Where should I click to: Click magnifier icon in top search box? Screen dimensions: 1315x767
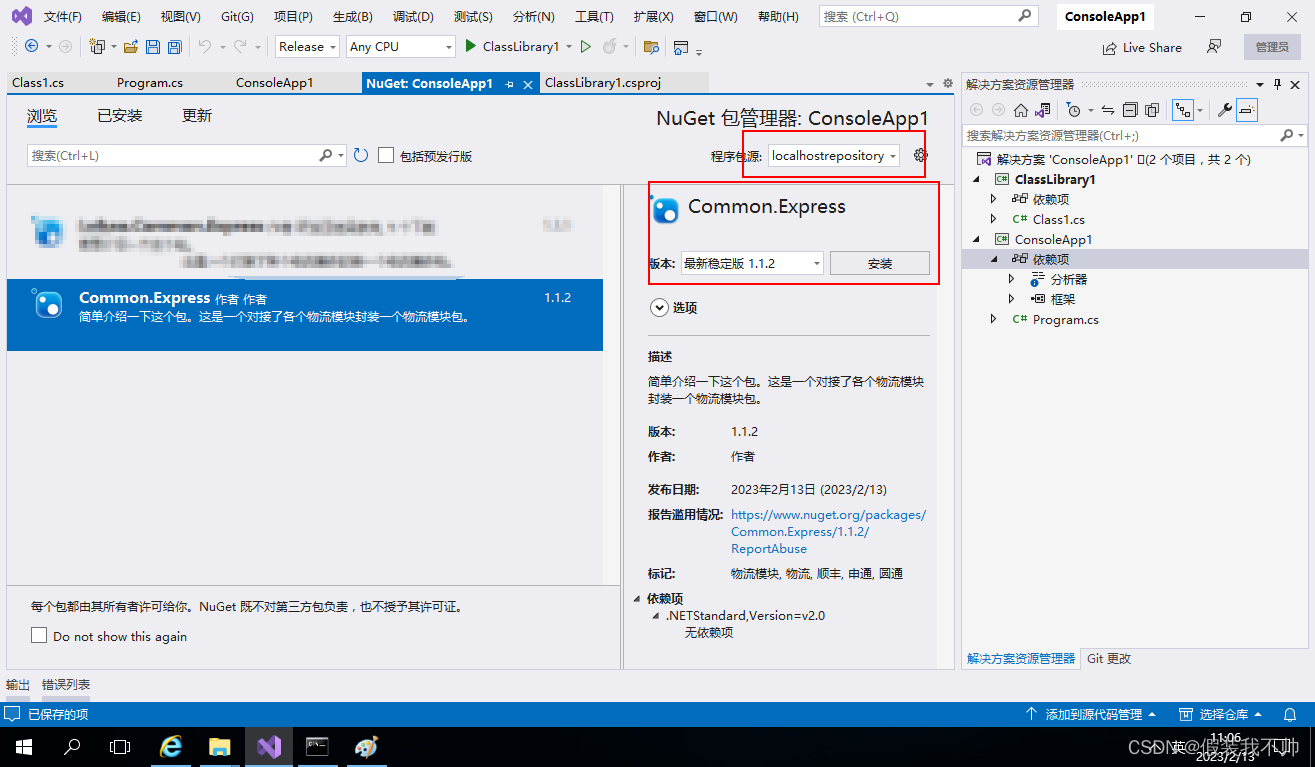pos(1025,16)
